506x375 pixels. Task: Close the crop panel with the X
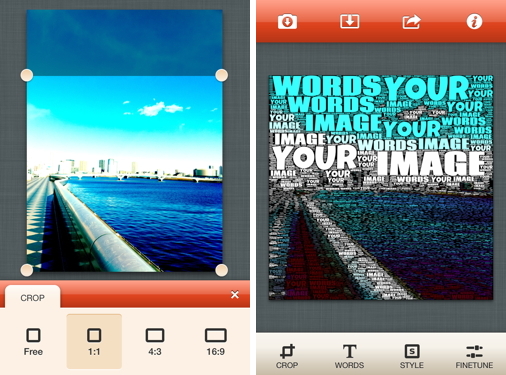[235, 295]
